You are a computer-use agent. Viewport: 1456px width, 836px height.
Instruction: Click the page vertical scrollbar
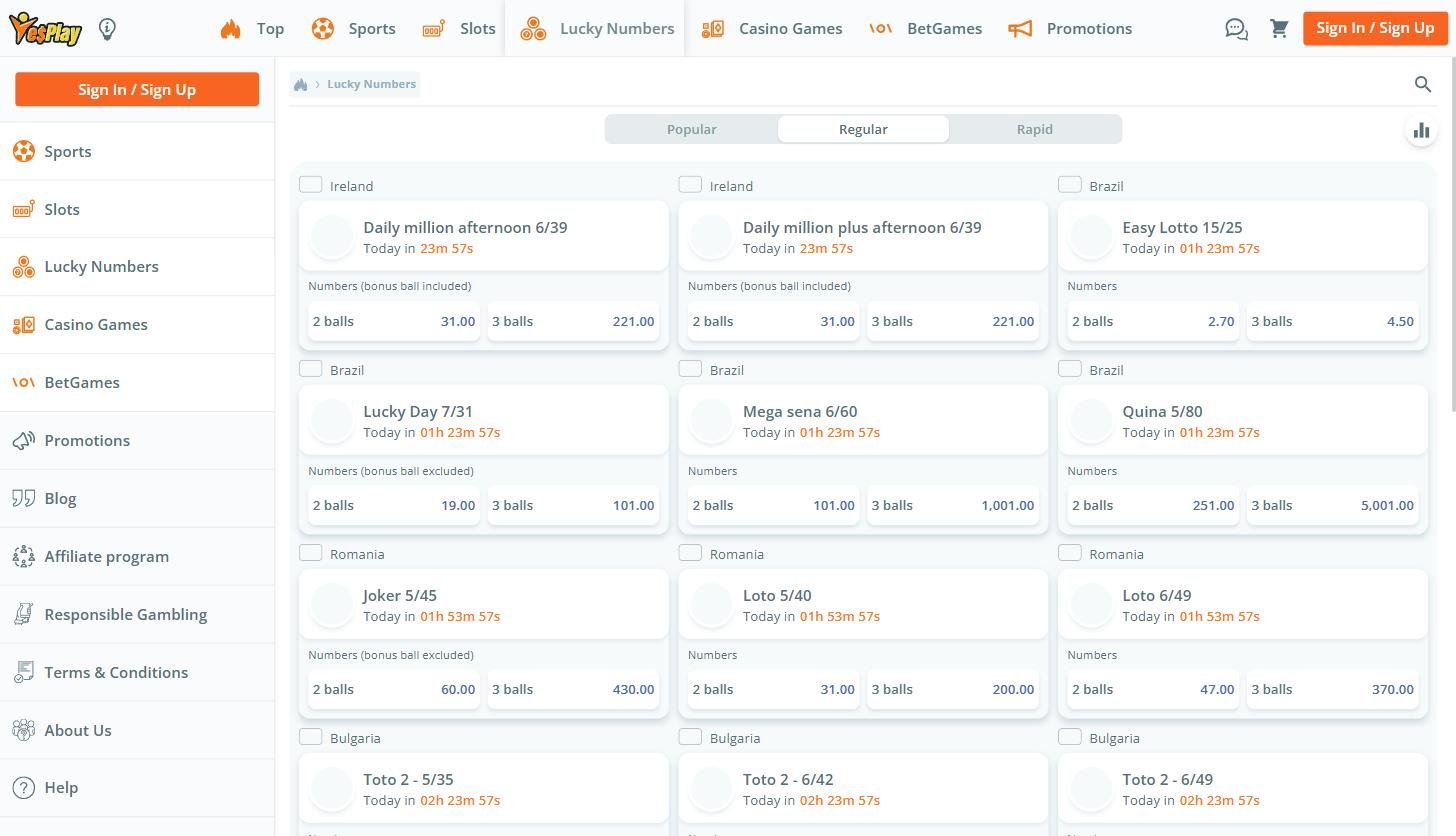[x=1452, y=235]
